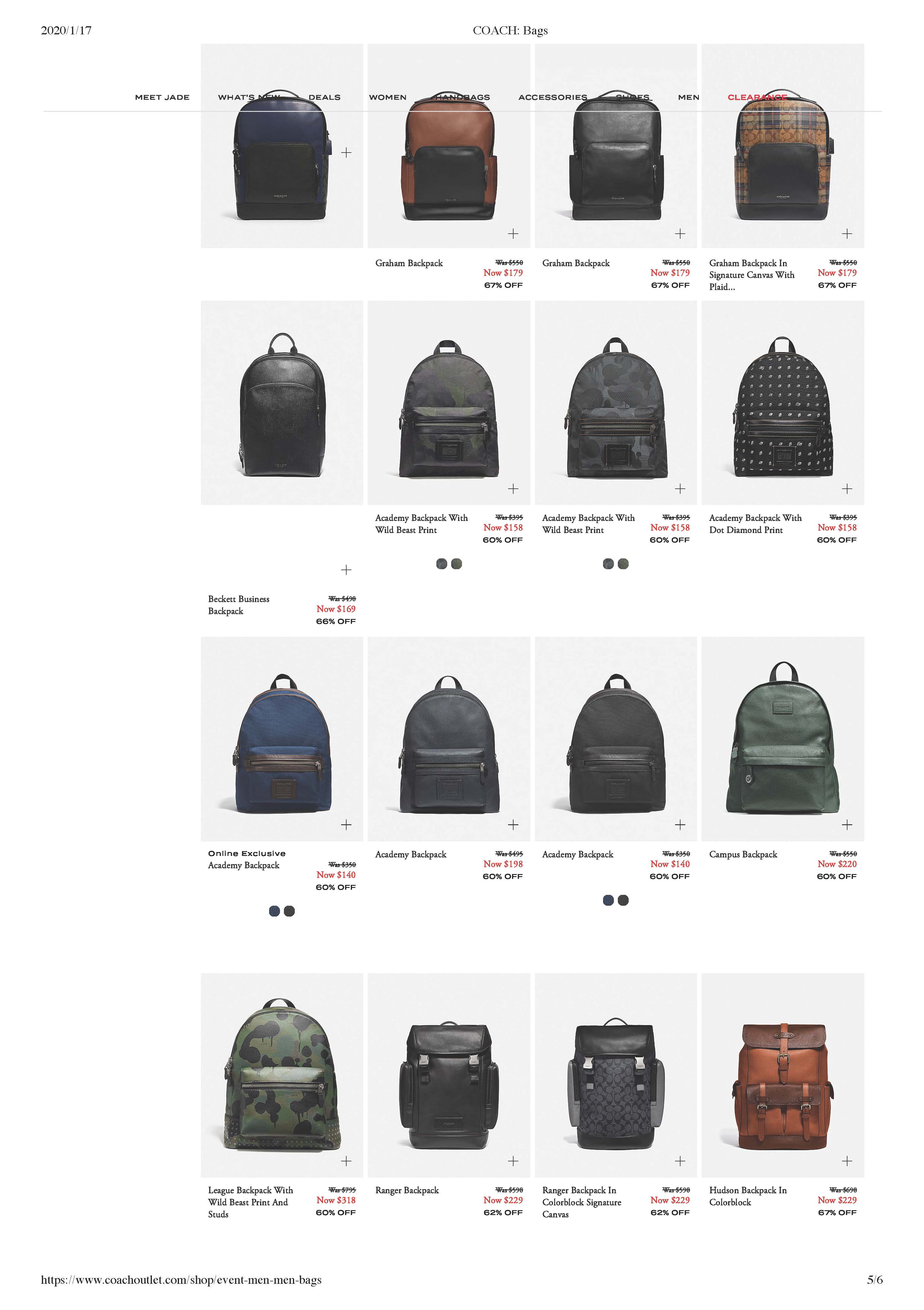
Task: Click plus icon on Dot Diamond Print backpack
Action: pyautogui.click(x=847, y=488)
